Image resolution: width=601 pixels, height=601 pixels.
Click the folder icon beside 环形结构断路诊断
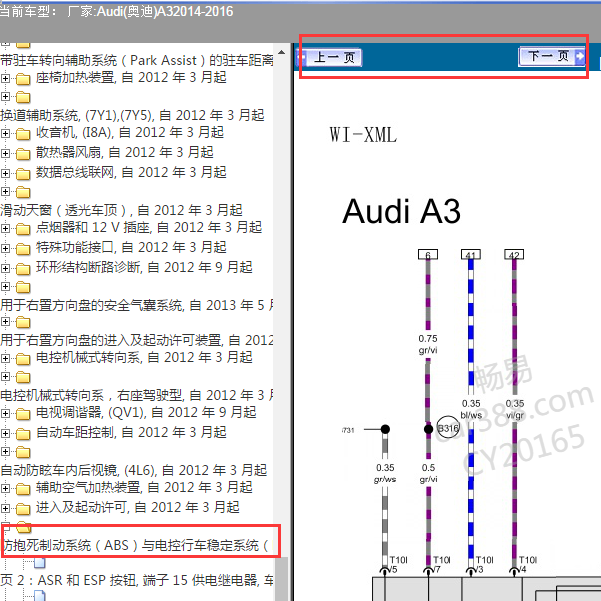23,269
